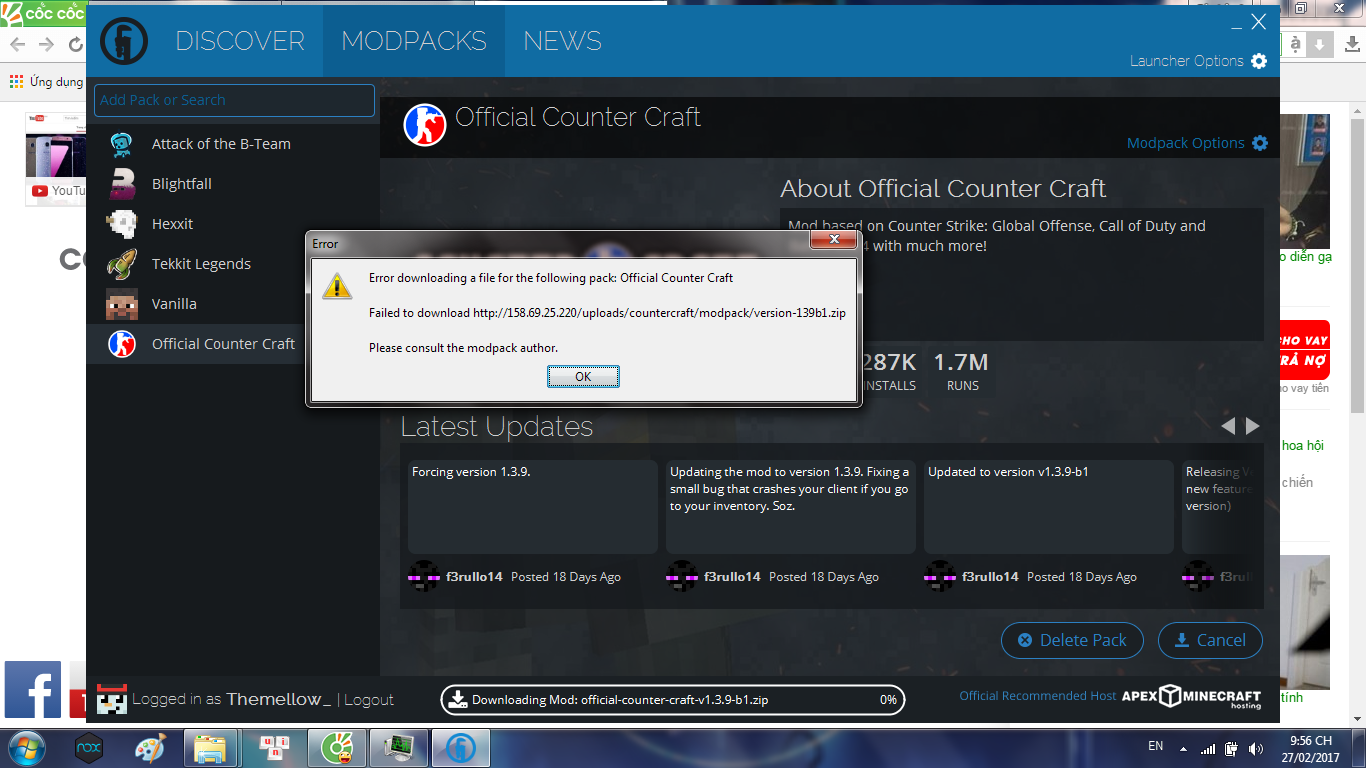Click the download icon in the progress bar
Image resolution: width=1366 pixels, height=768 pixels.
click(457, 700)
